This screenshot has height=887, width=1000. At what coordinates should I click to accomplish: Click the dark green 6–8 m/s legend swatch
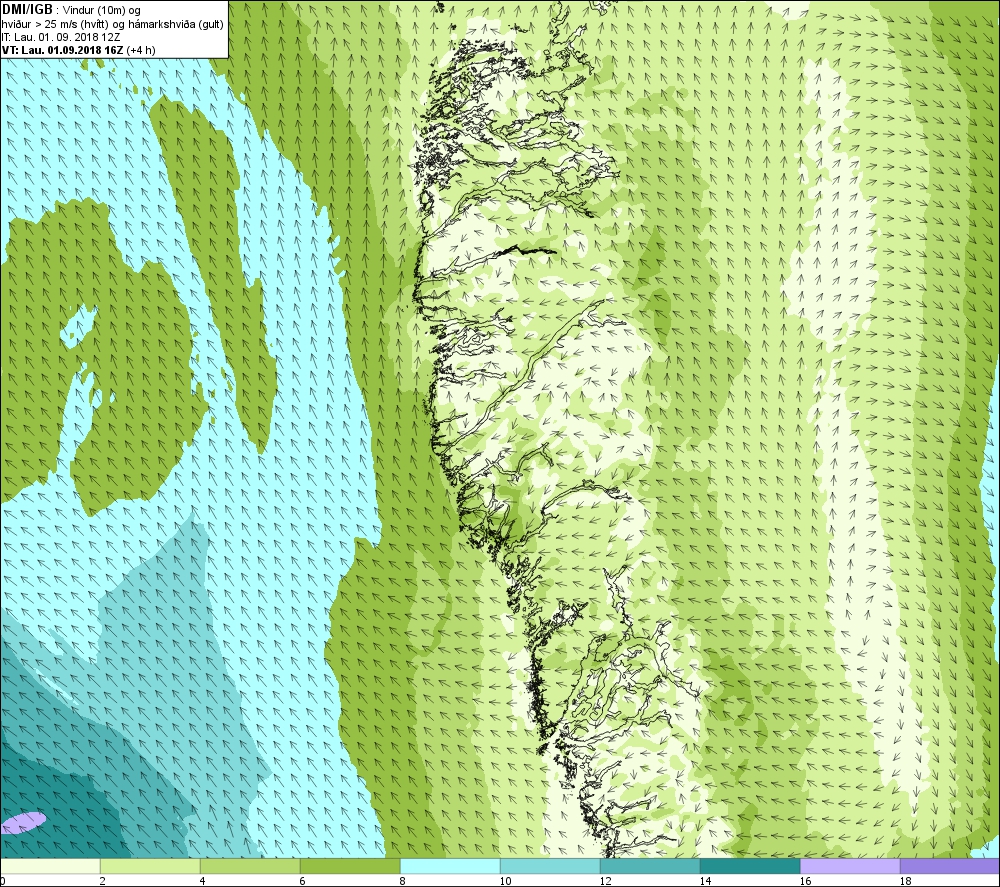350,866
